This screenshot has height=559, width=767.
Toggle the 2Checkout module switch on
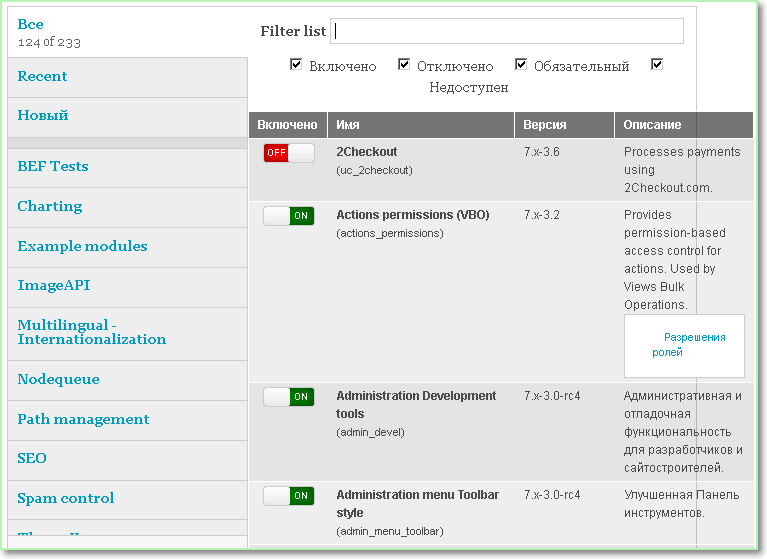point(288,153)
